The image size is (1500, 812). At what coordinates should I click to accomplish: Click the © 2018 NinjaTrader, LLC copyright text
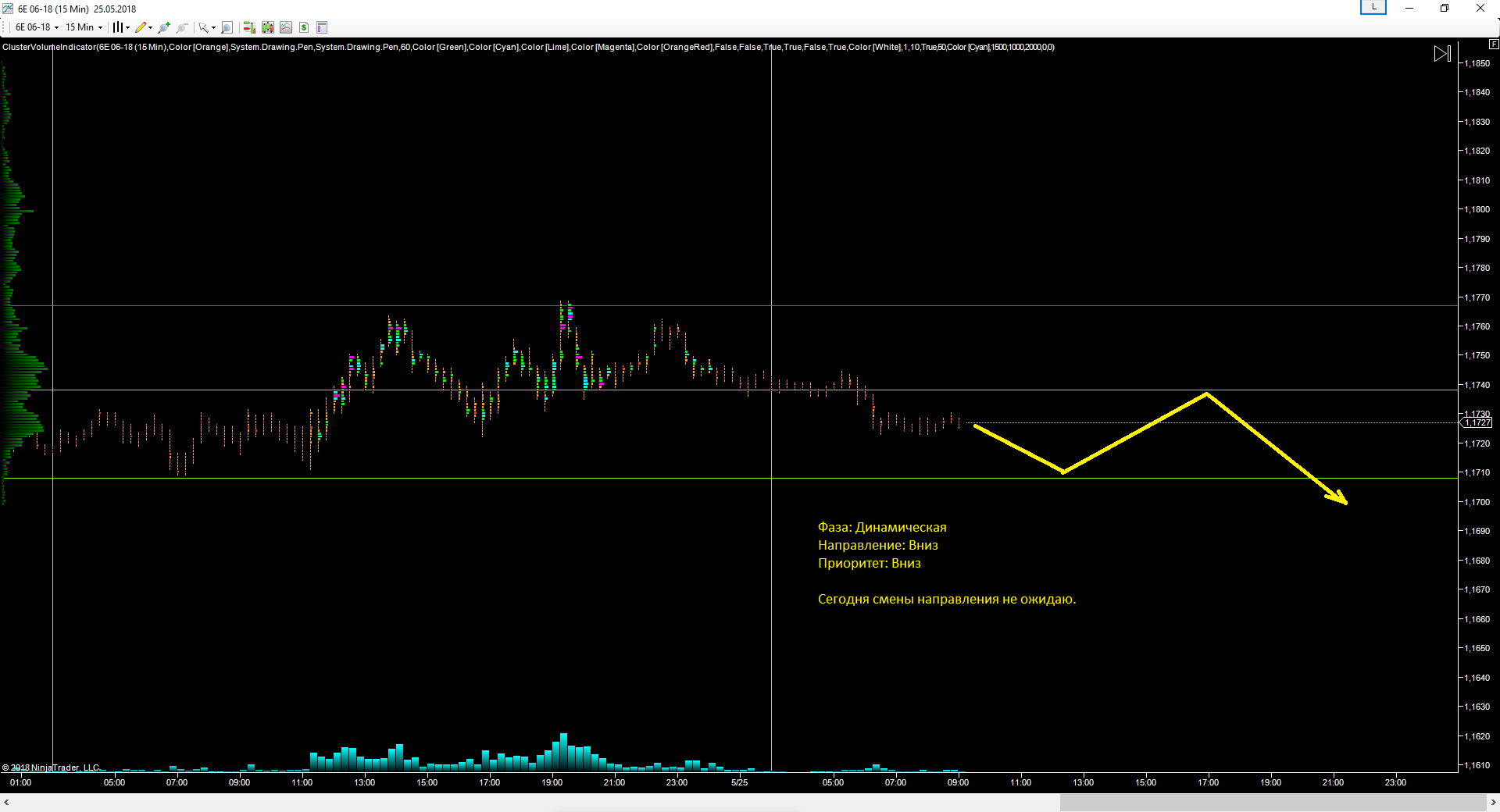pos(51,767)
